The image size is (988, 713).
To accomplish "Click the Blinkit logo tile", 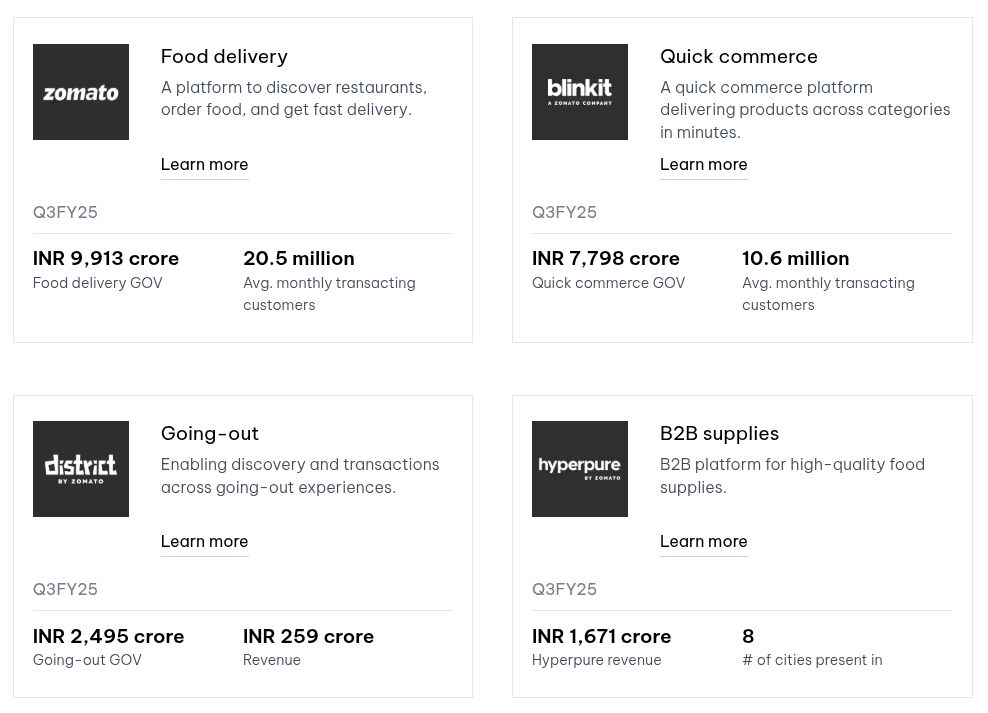I will (x=580, y=92).
